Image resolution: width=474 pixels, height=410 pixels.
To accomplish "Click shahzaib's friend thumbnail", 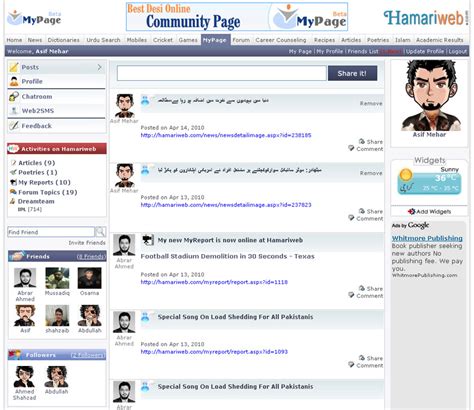I will point(57,315).
